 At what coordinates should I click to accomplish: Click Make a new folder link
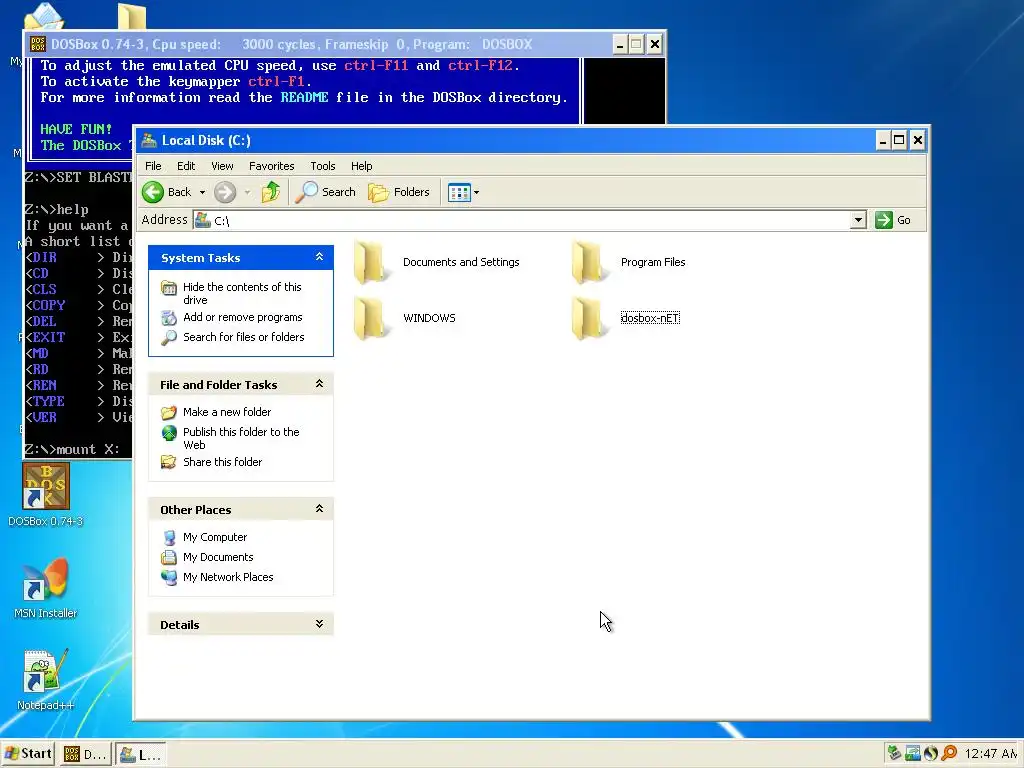pos(227,412)
